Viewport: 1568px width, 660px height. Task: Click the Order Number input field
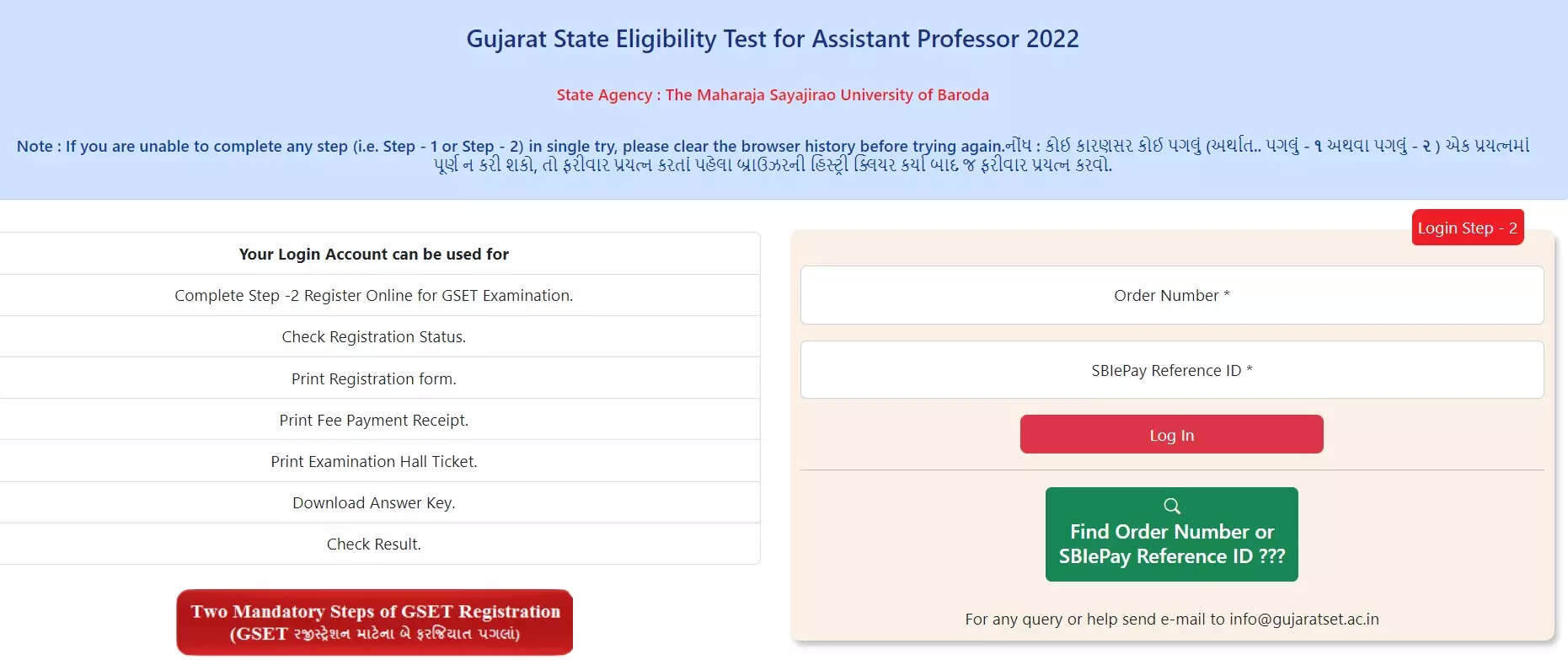[1172, 295]
